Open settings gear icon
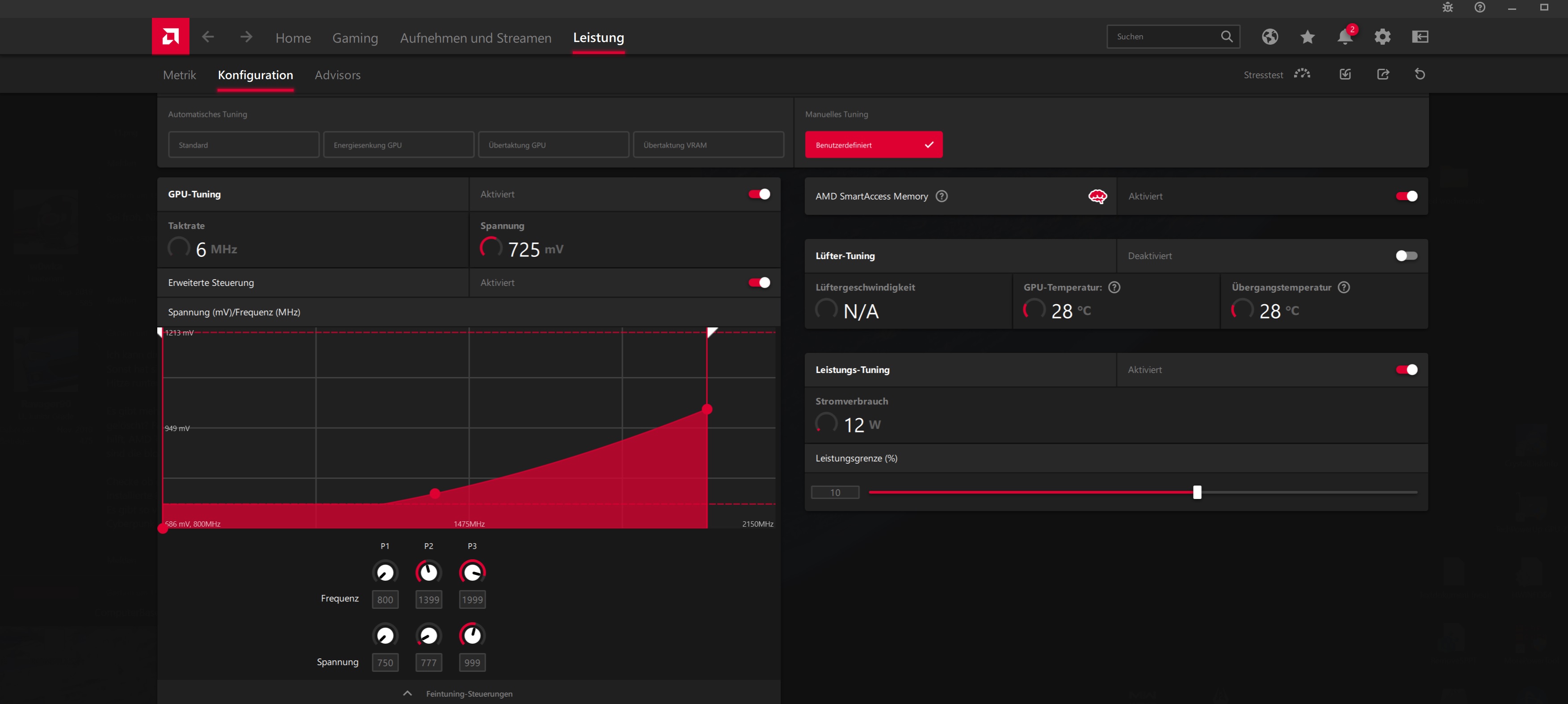This screenshot has width=1568, height=704. click(1383, 37)
